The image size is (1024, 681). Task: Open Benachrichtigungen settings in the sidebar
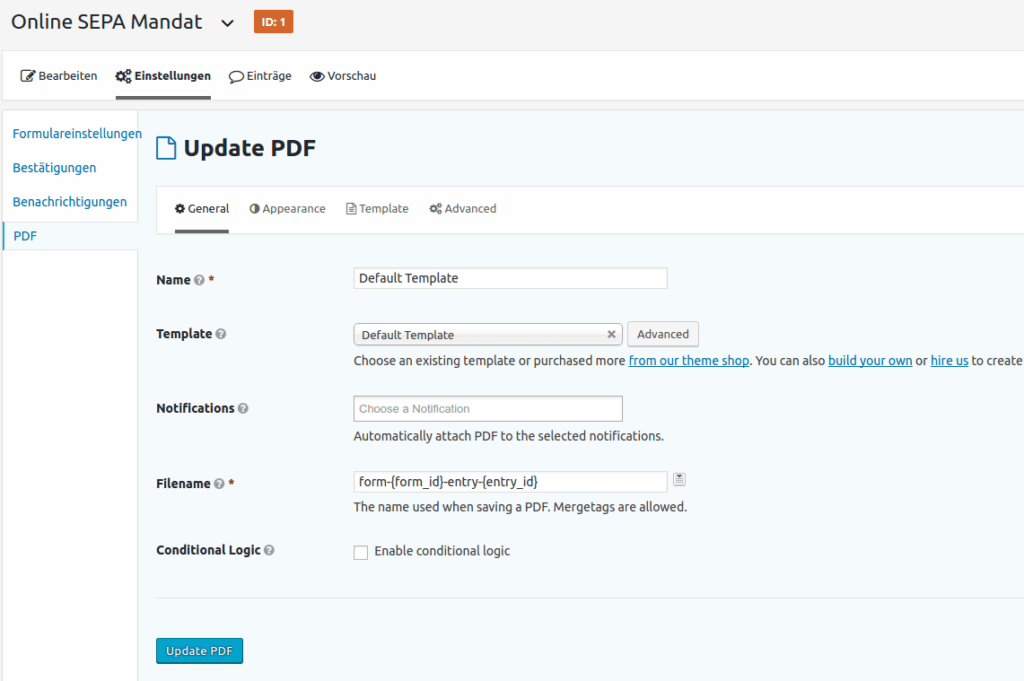tap(70, 202)
